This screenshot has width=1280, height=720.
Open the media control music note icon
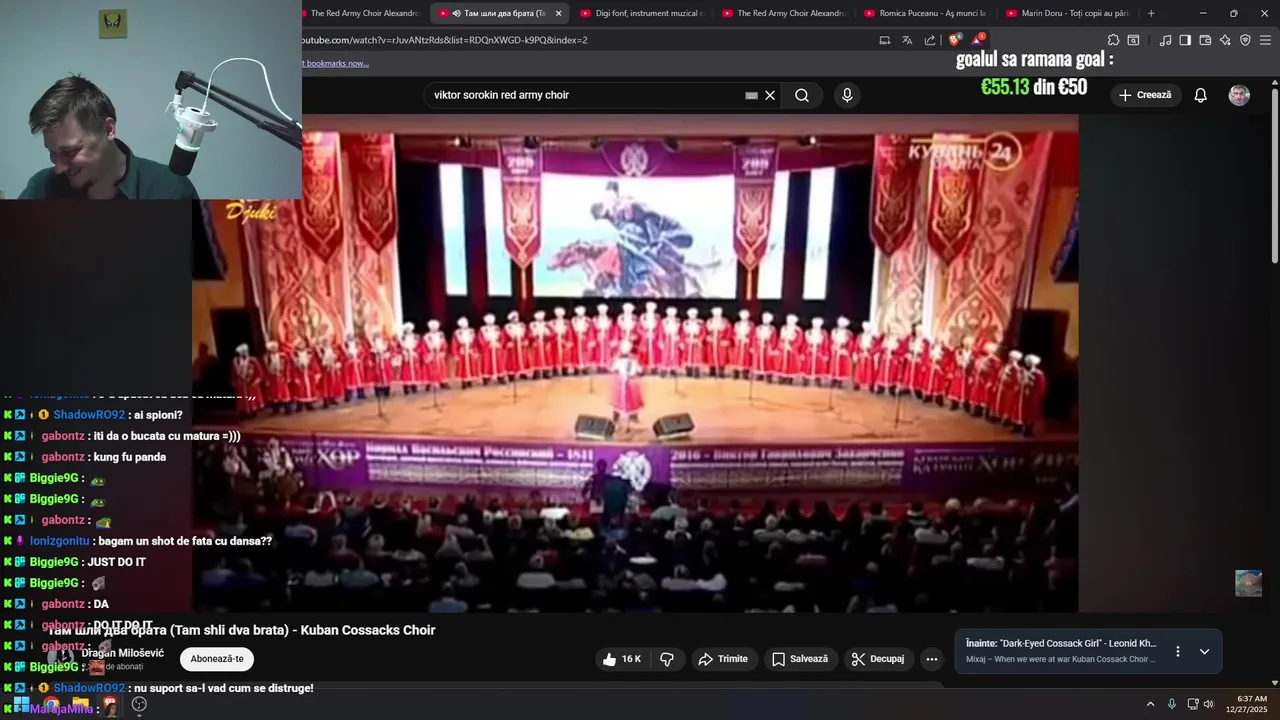click(x=1165, y=40)
